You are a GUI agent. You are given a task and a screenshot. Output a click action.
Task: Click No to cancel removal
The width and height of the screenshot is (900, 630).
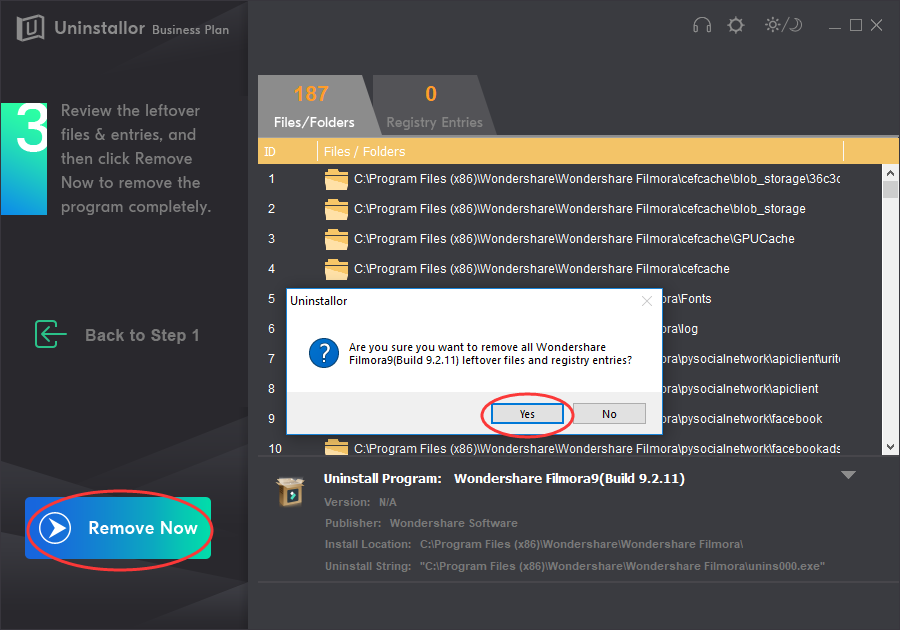[609, 414]
